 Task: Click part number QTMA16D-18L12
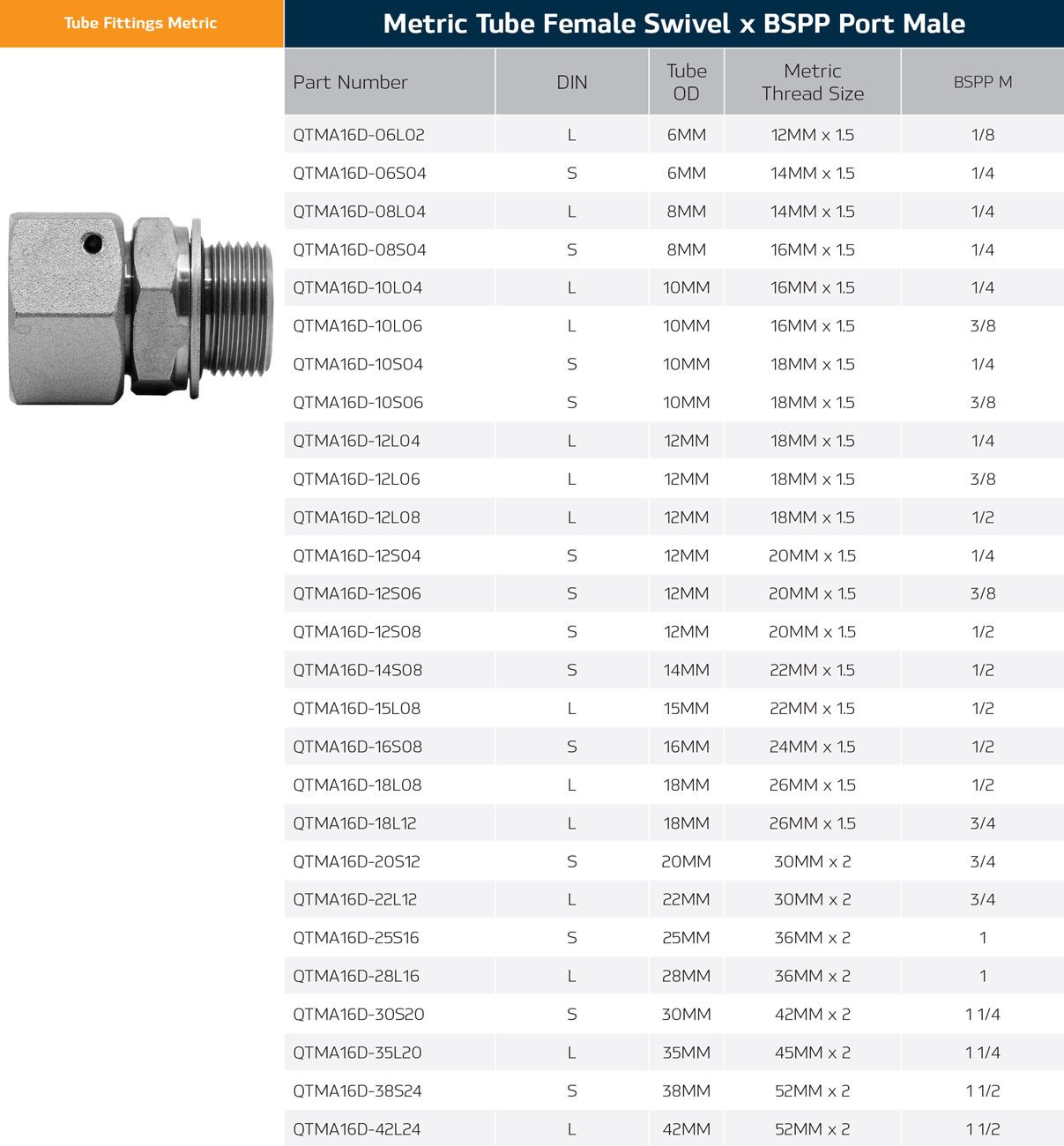point(355,823)
